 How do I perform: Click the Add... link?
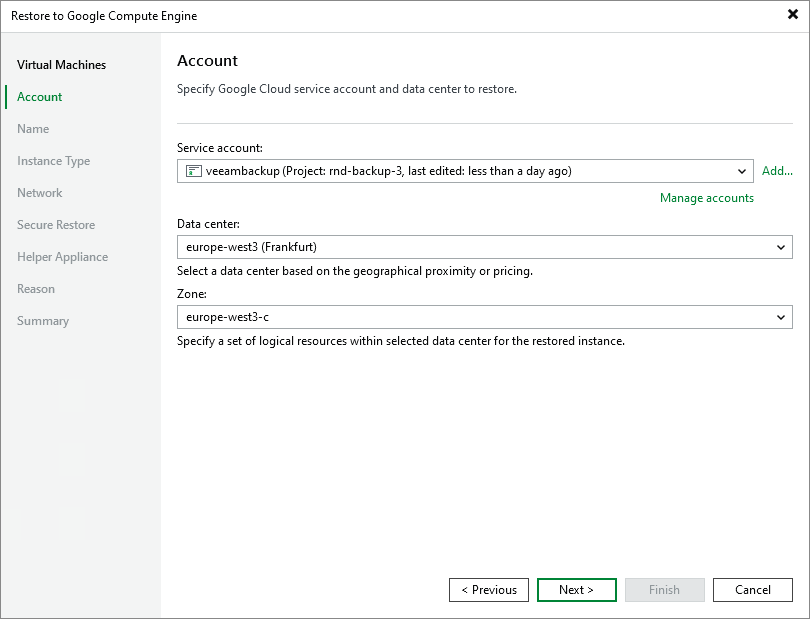click(777, 171)
